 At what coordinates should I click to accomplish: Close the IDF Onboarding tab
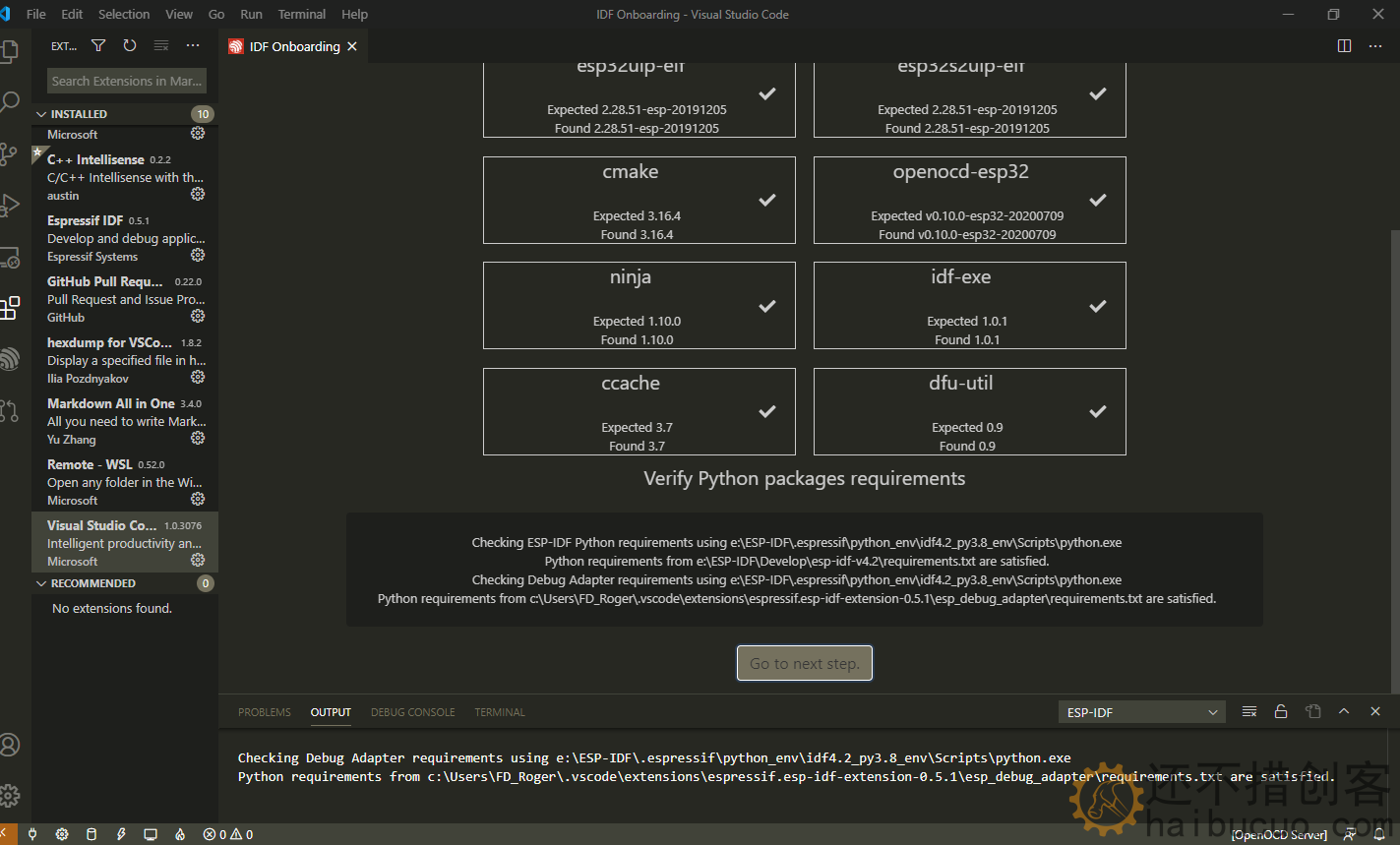pyautogui.click(x=352, y=46)
